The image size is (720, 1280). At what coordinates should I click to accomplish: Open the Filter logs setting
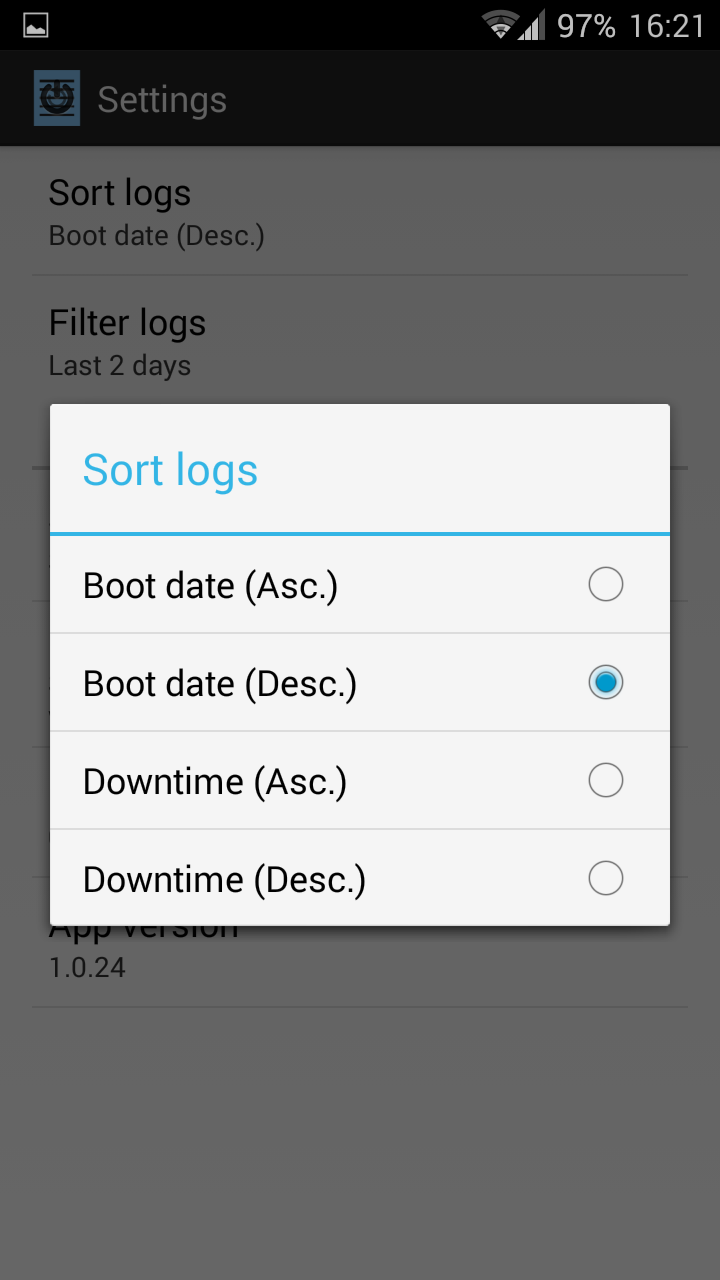[x=127, y=340]
